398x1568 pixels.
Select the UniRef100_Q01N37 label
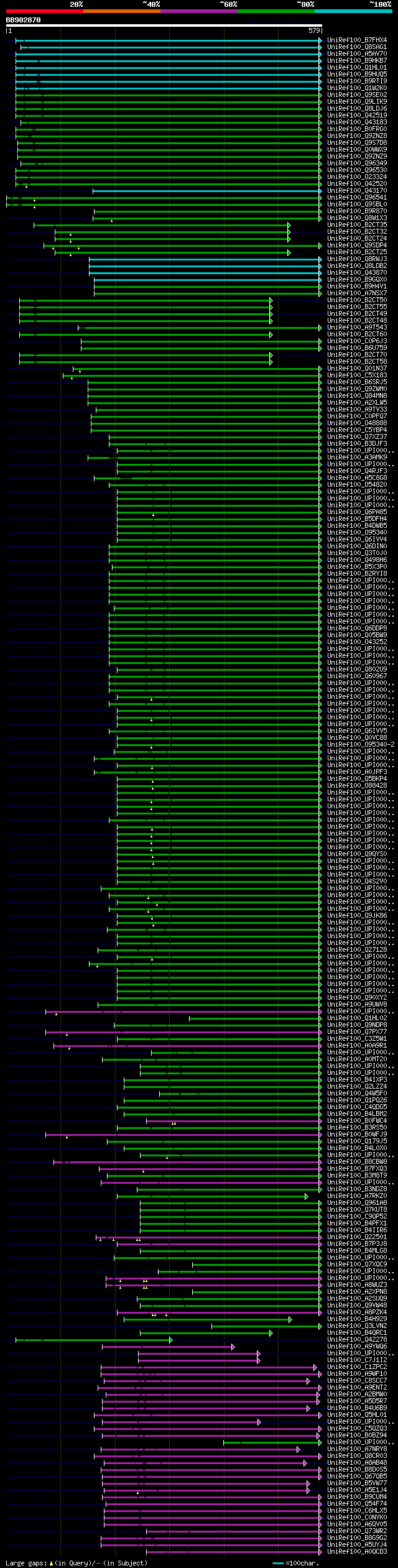(x=357, y=369)
